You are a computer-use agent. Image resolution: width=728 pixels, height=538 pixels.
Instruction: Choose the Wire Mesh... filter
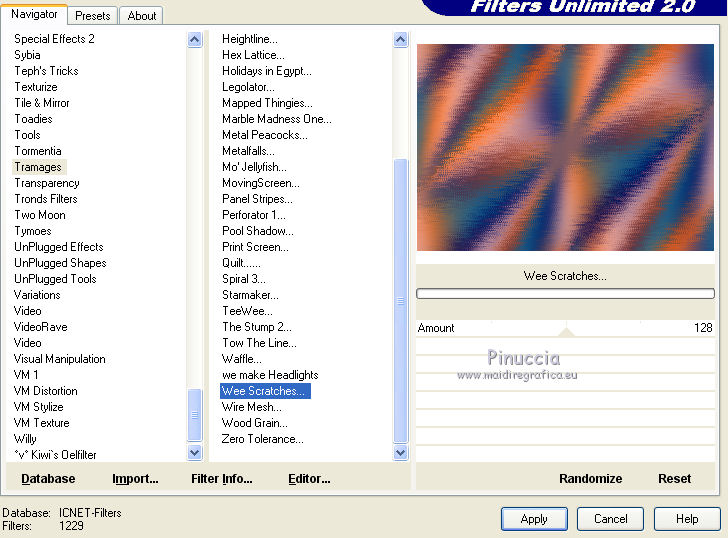252,407
